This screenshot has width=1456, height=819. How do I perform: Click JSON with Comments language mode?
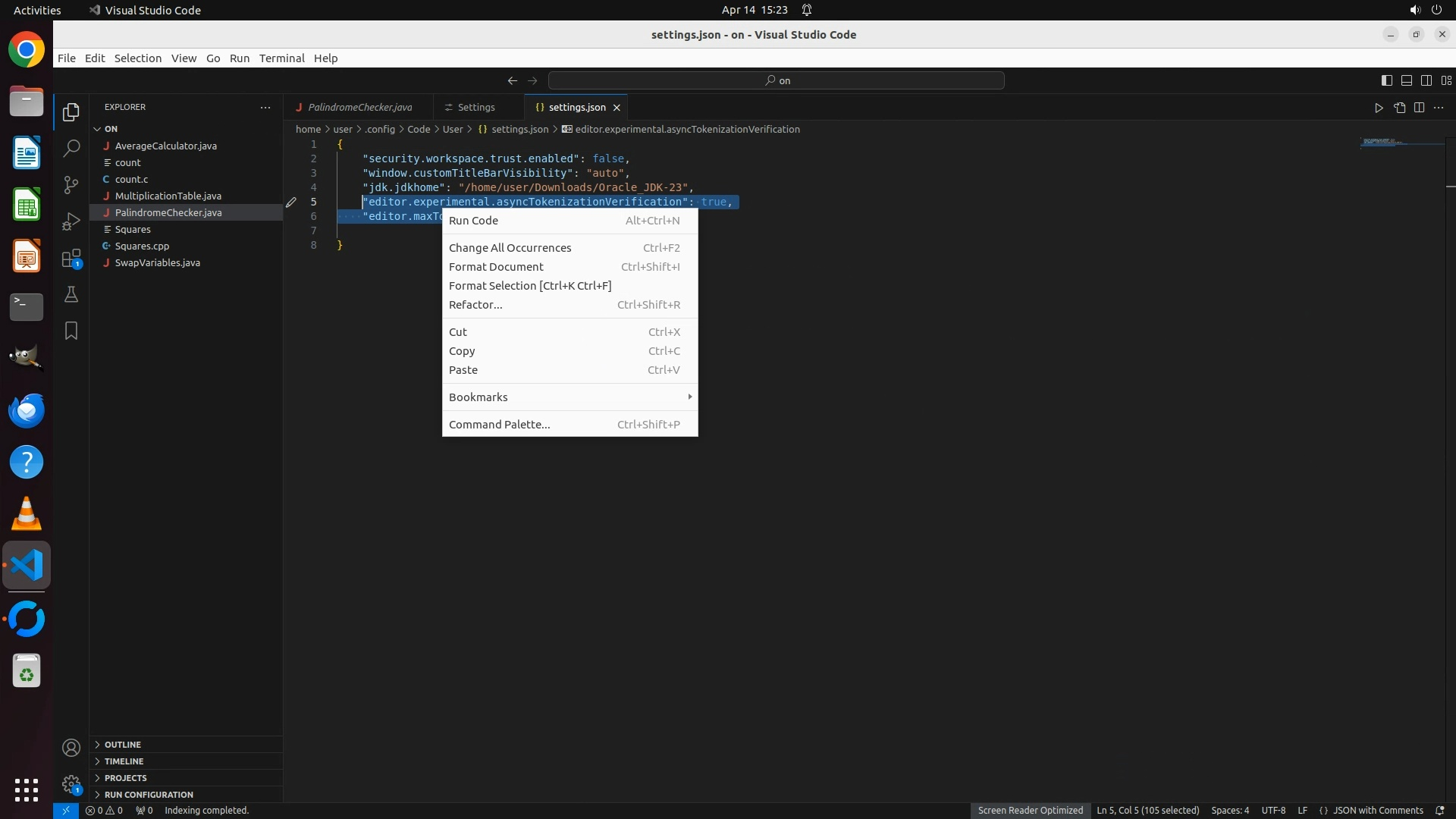(1377, 811)
